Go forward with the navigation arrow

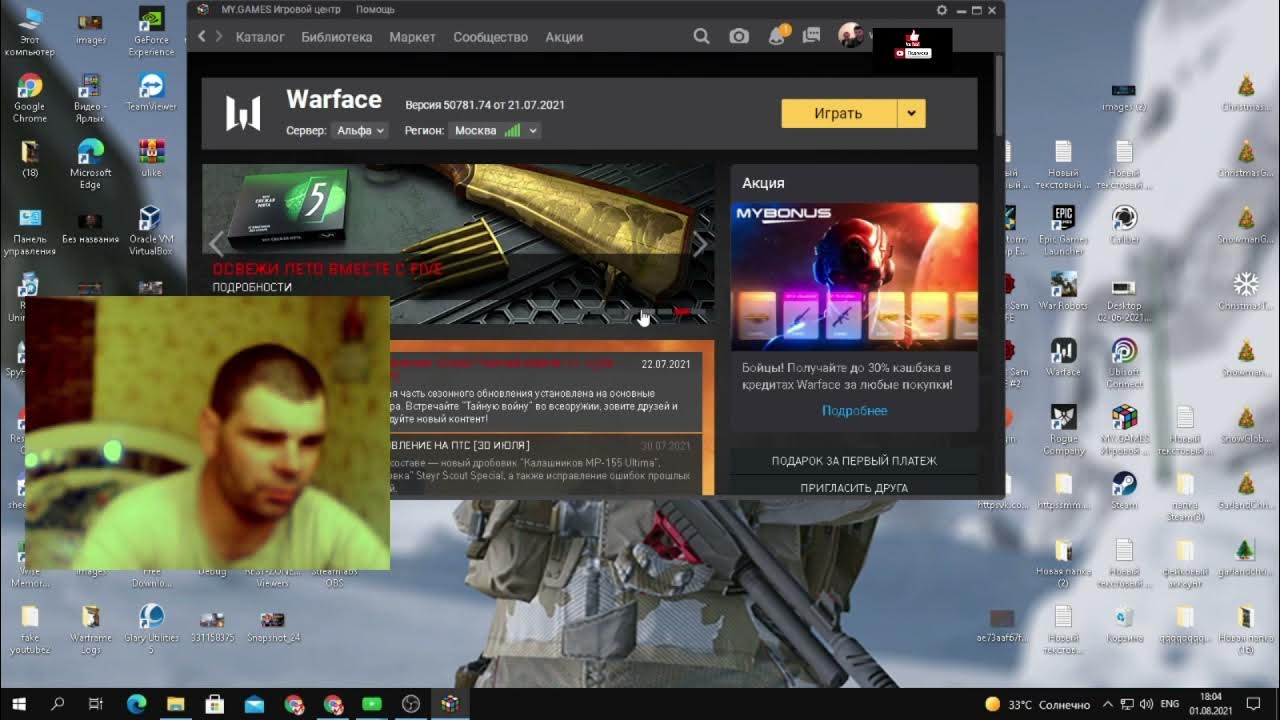[220, 36]
